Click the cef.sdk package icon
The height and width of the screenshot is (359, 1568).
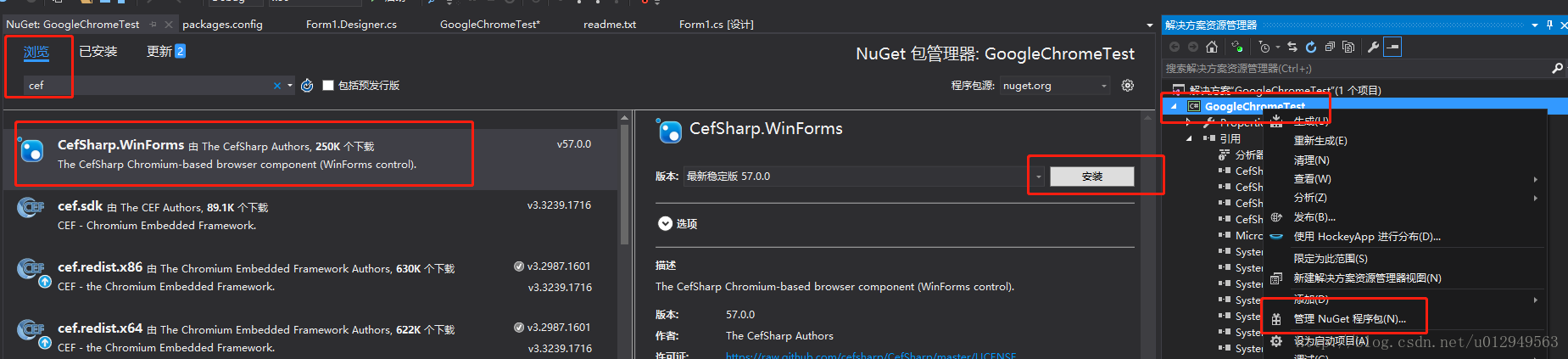[31, 207]
